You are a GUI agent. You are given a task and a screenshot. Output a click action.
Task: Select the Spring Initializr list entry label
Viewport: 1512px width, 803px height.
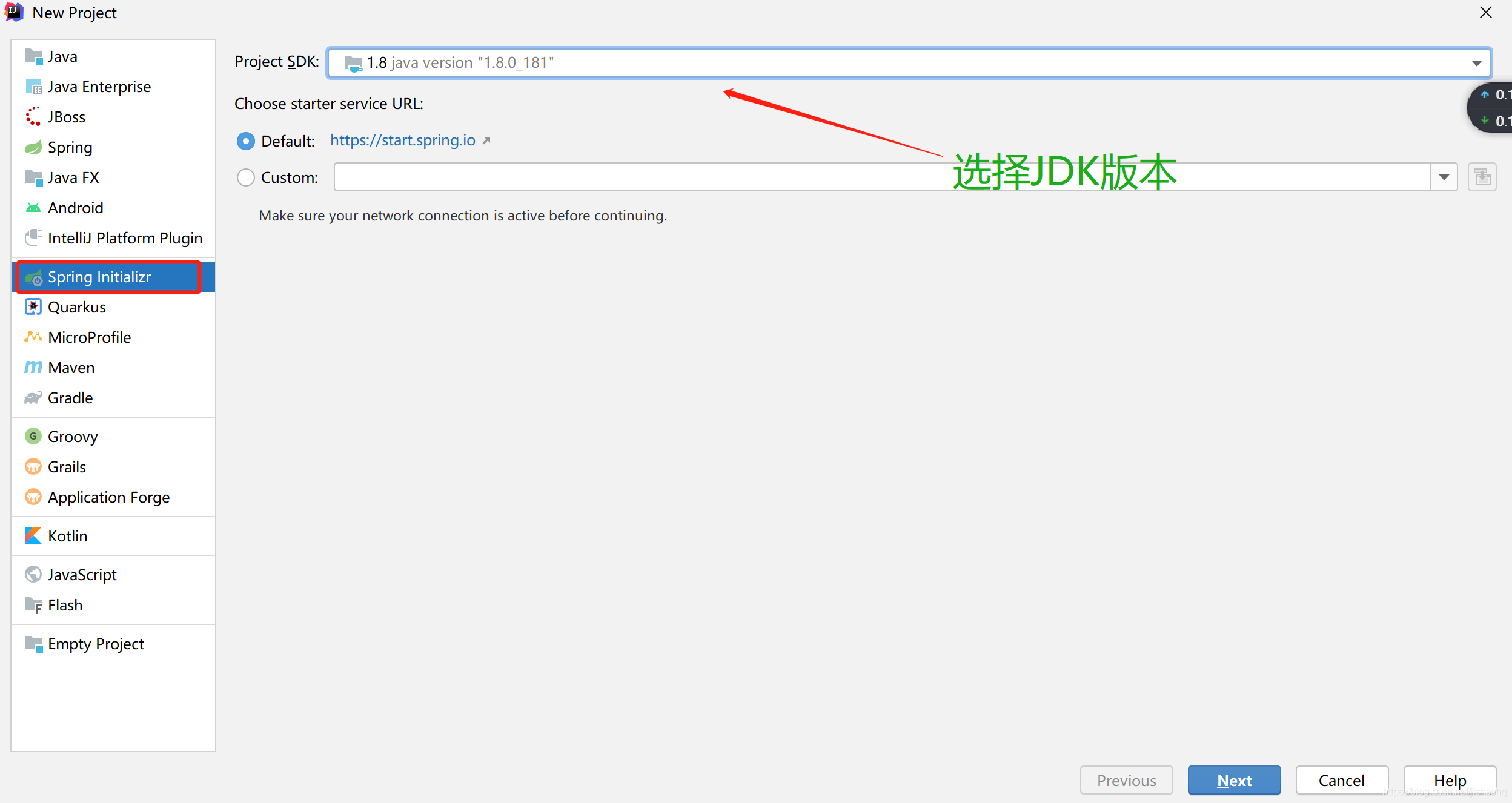point(99,277)
